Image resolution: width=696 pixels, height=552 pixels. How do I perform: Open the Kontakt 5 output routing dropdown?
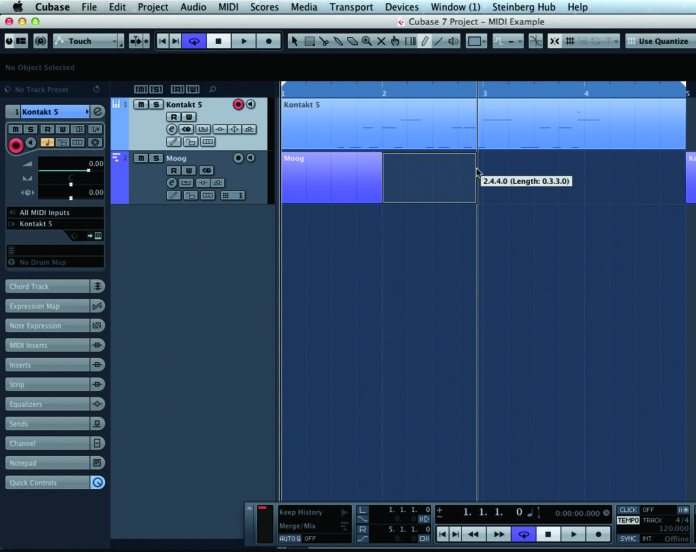coord(55,224)
